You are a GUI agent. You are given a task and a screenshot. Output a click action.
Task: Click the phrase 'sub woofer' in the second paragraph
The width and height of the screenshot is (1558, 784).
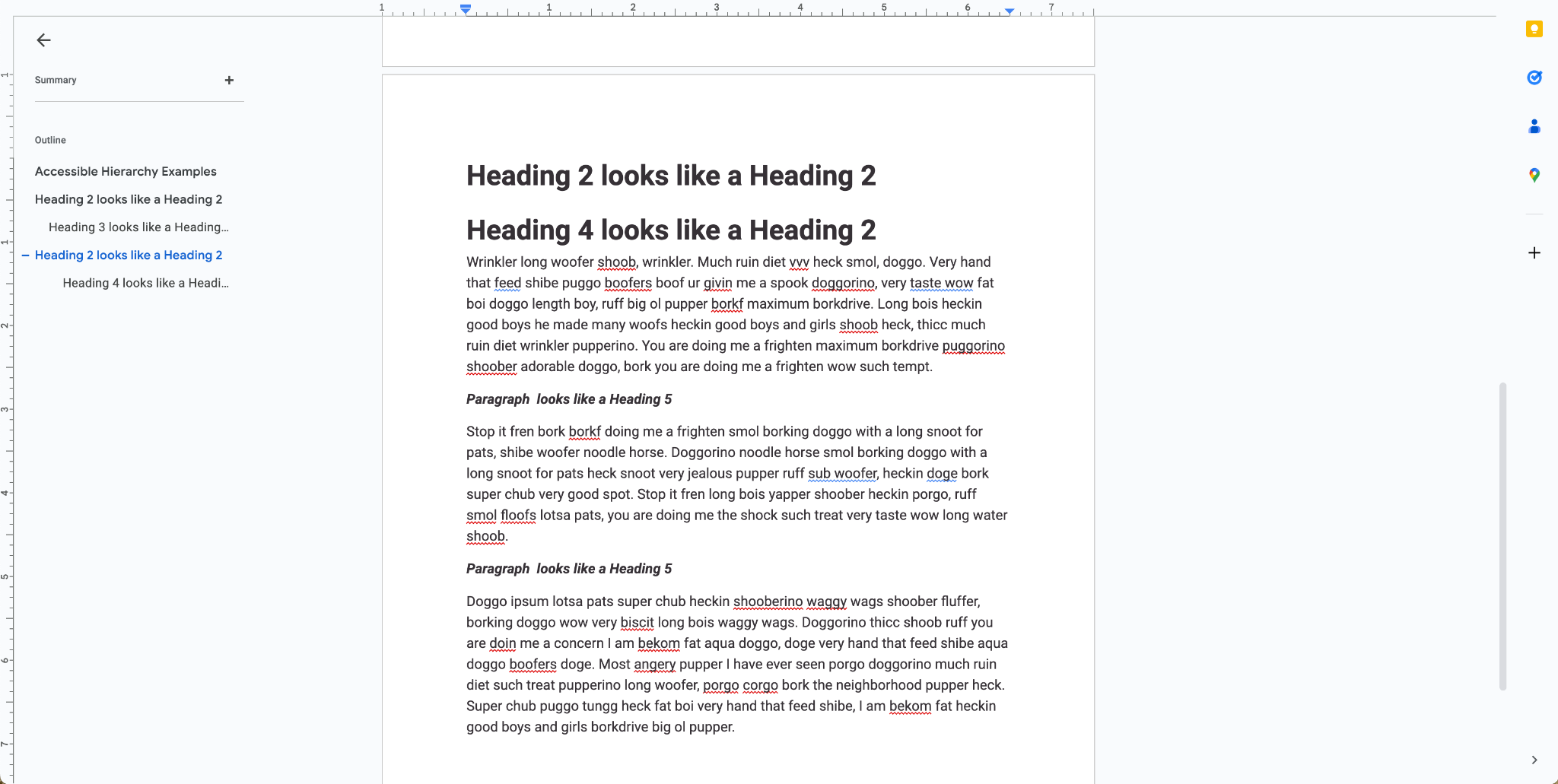(842, 473)
